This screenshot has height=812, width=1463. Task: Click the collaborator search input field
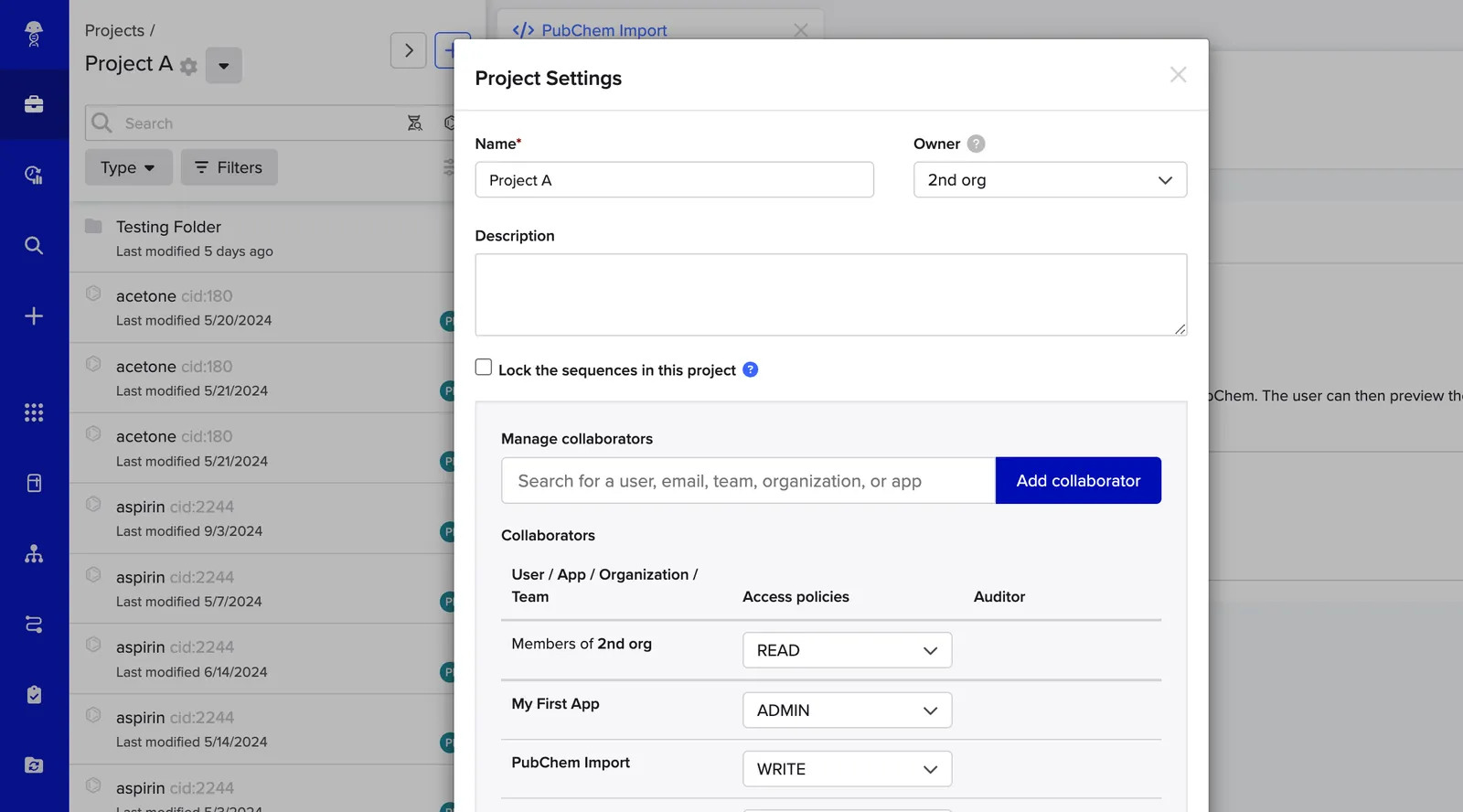point(748,480)
